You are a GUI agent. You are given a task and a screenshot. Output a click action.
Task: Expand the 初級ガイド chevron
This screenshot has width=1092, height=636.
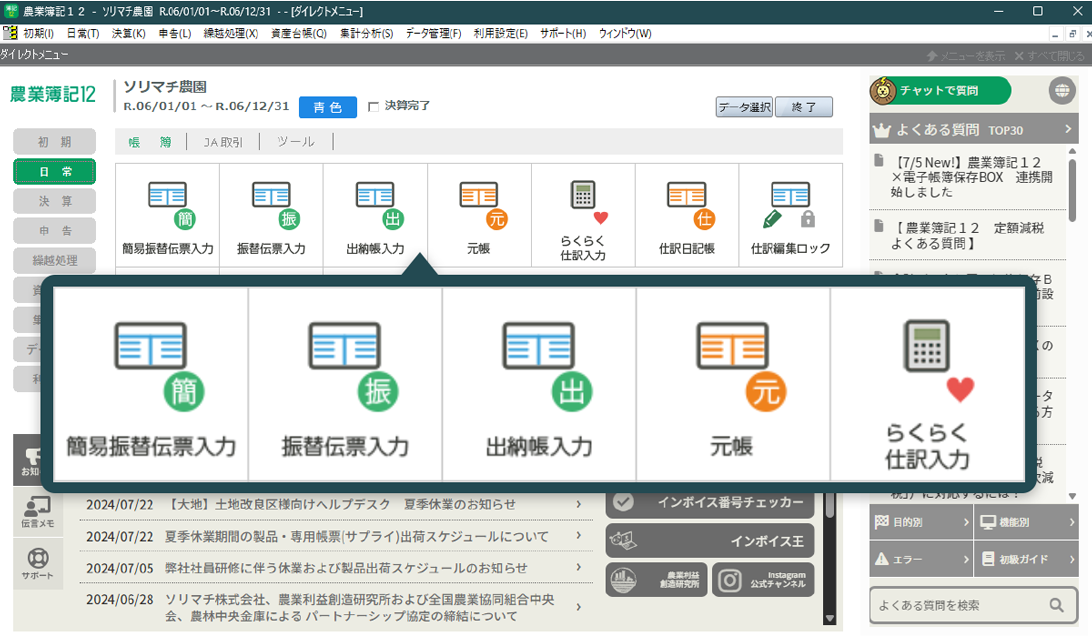click(1071, 559)
